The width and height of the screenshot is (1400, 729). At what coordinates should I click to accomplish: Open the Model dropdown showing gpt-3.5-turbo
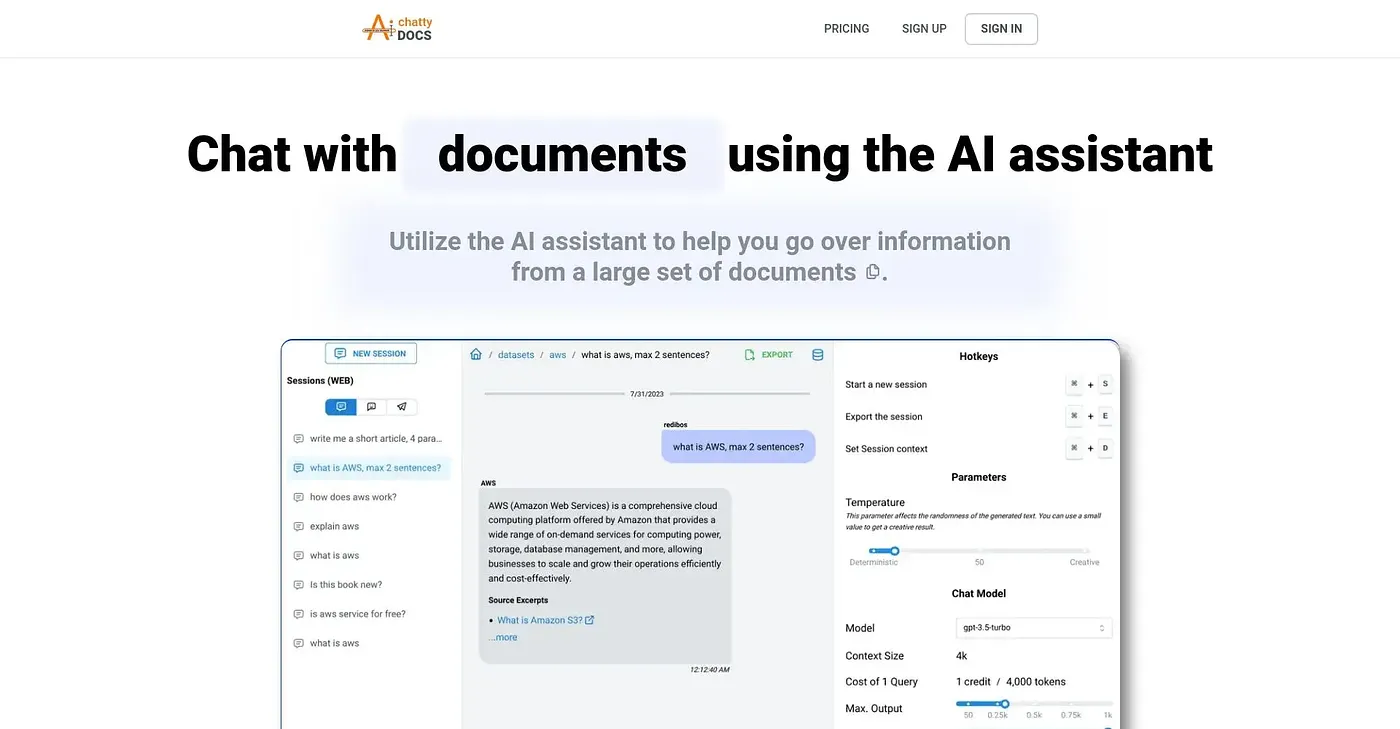[x=1034, y=628]
